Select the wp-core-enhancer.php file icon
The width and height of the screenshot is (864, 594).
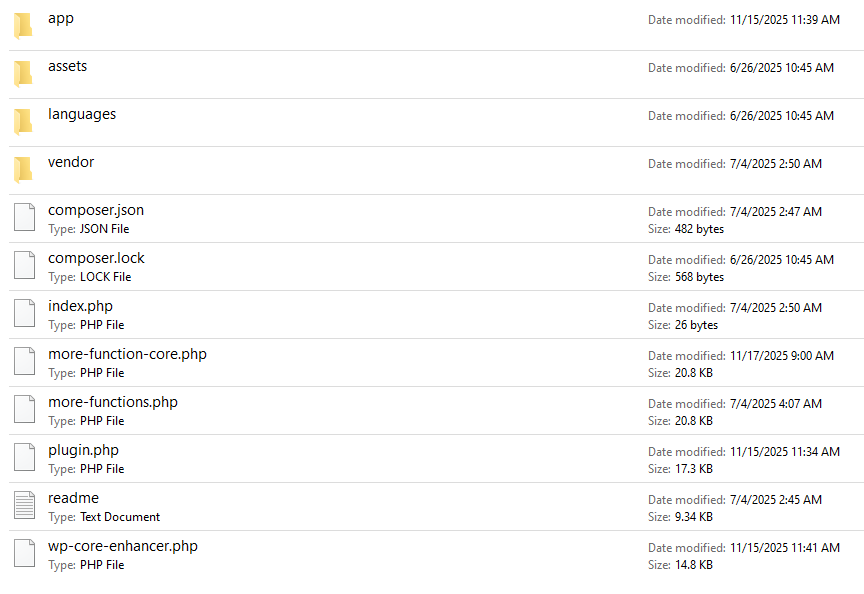24,554
